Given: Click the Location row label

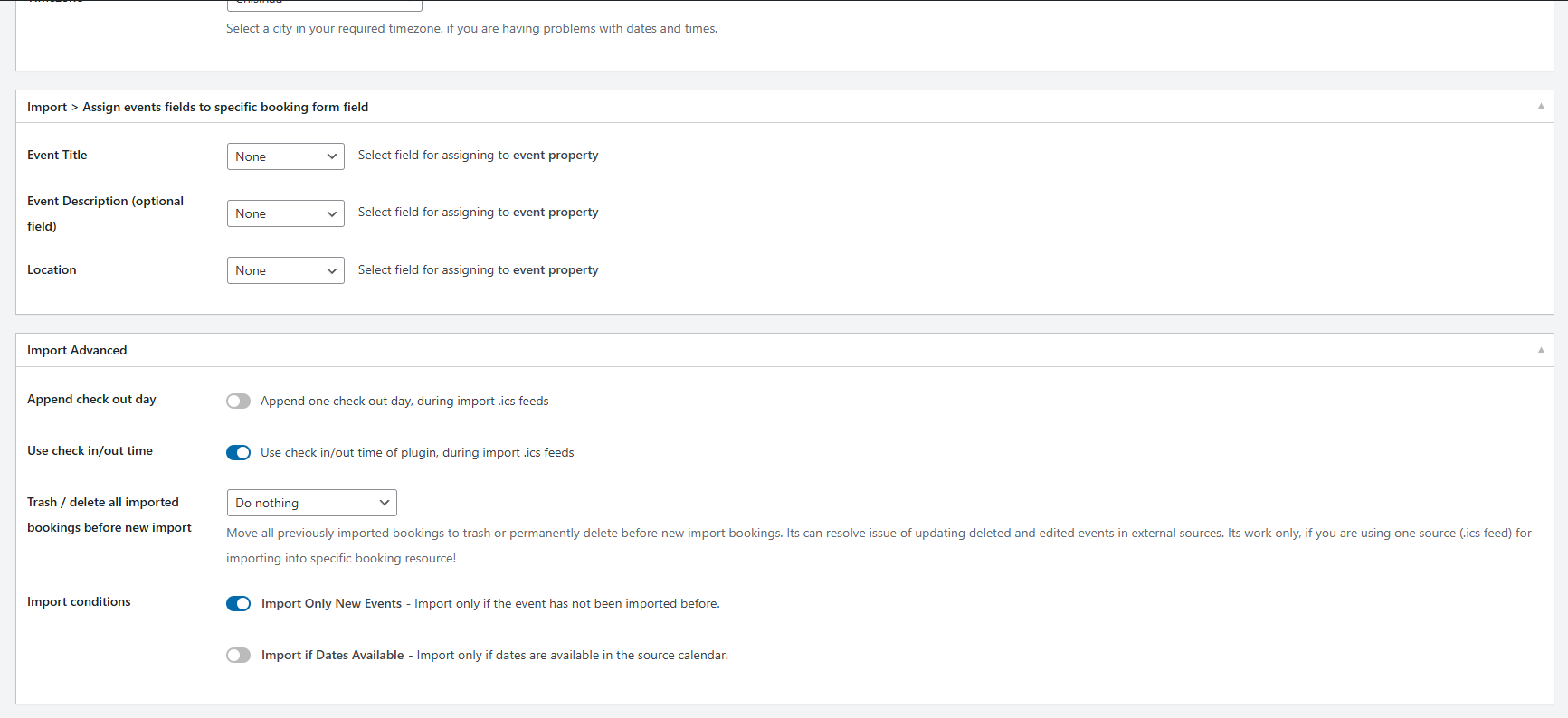Looking at the screenshot, I should pyautogui.click(x=52, y=269).
